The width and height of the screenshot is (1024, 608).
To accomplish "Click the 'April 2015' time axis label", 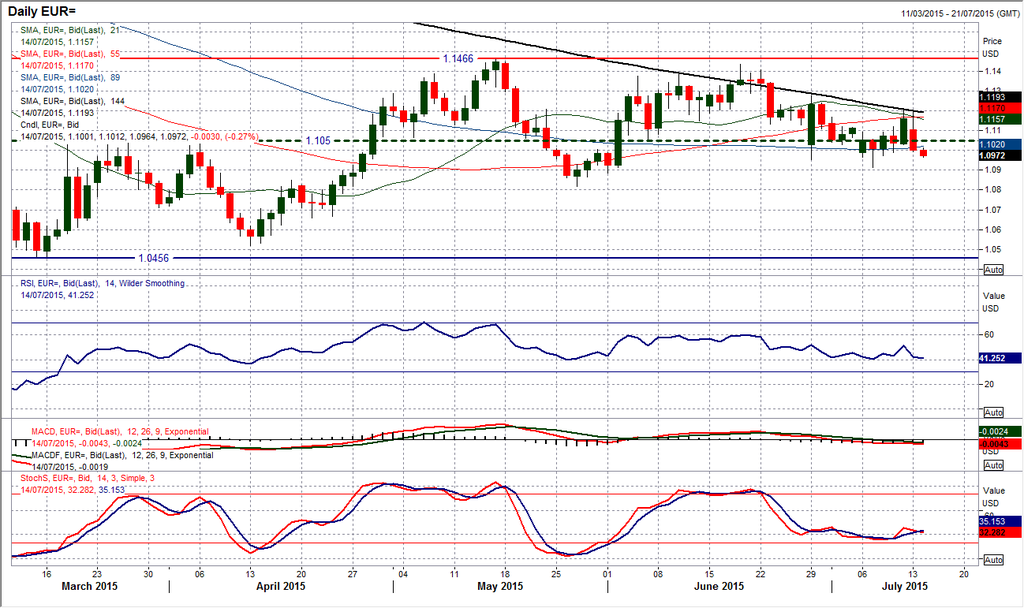I will pos(281,586).
